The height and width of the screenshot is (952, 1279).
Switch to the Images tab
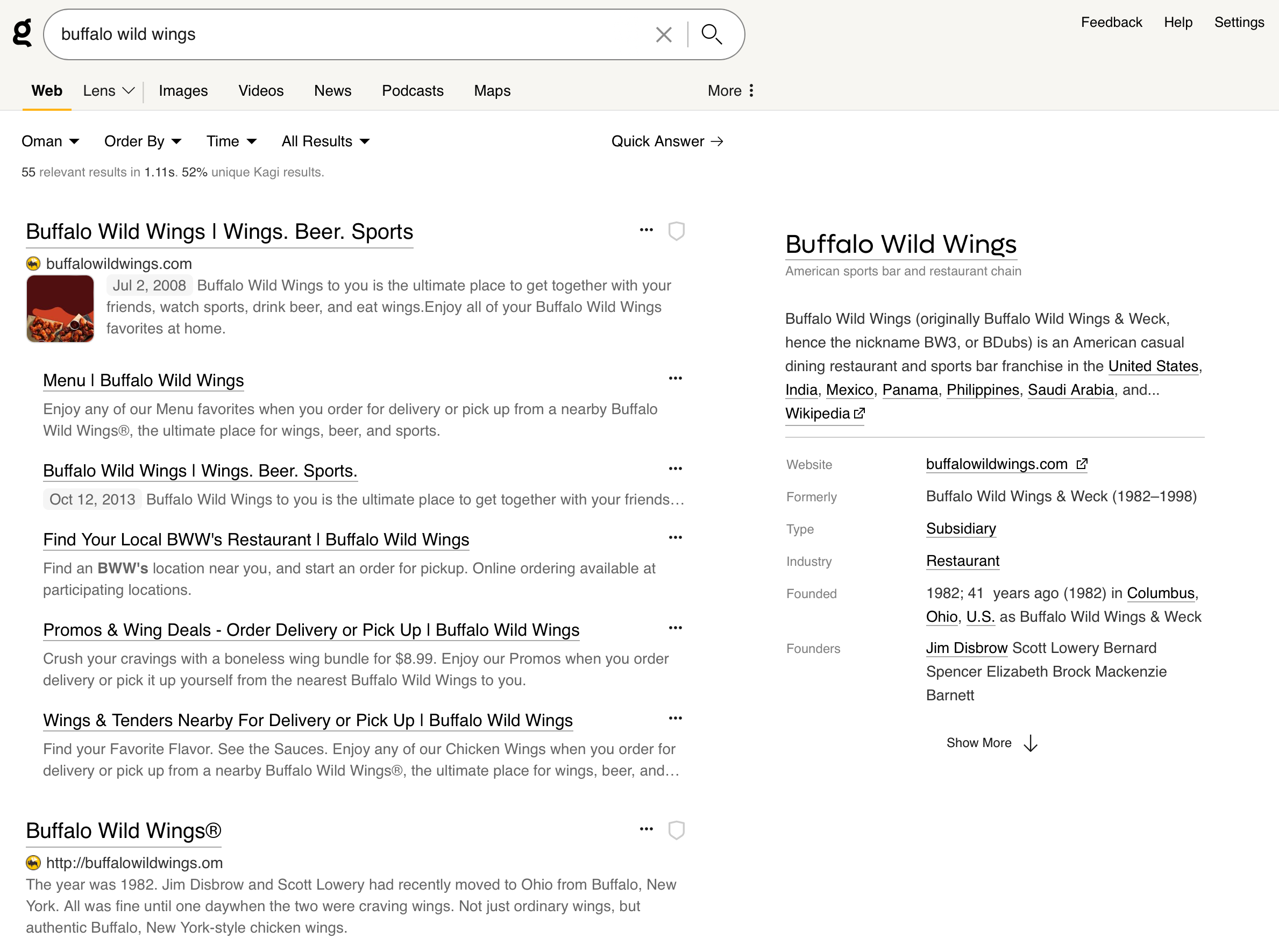pyautogui.click(x=183, y=91)
